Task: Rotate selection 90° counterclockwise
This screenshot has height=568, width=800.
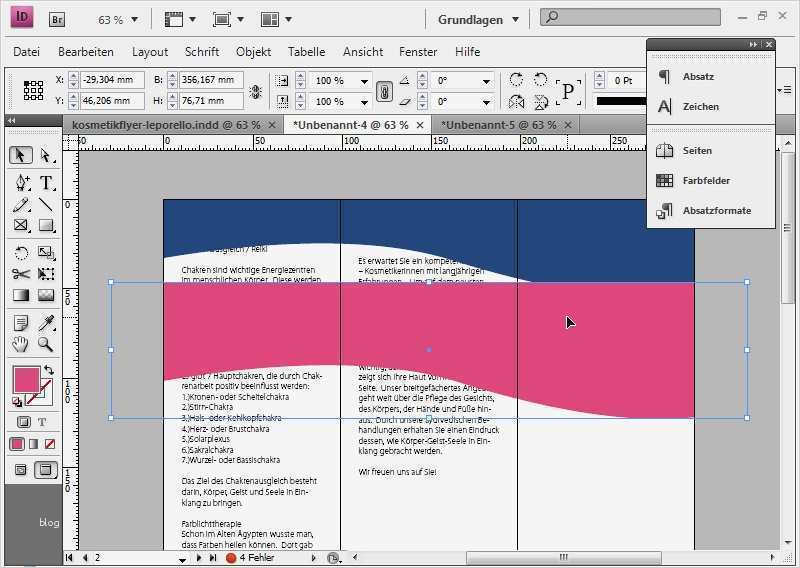Action: (540, 80)
